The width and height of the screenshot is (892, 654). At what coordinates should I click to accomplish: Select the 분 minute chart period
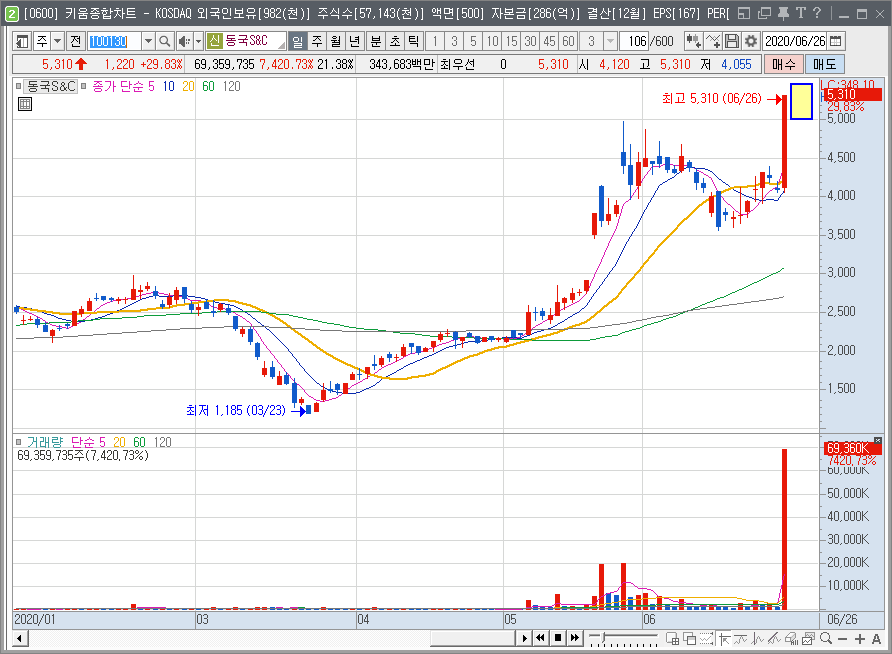tap(375, 41)
